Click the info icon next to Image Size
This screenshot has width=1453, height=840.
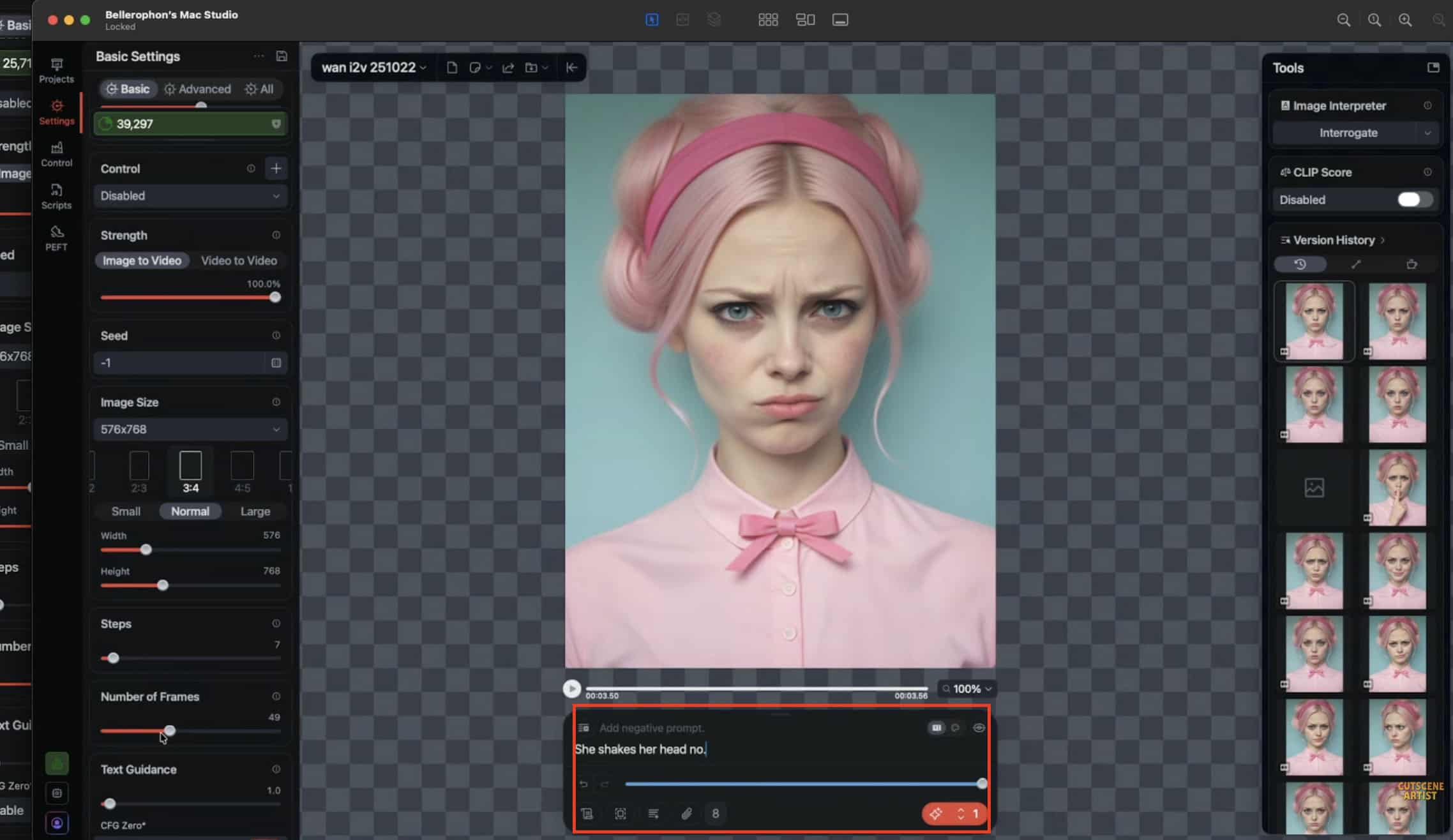pos(276,402)
